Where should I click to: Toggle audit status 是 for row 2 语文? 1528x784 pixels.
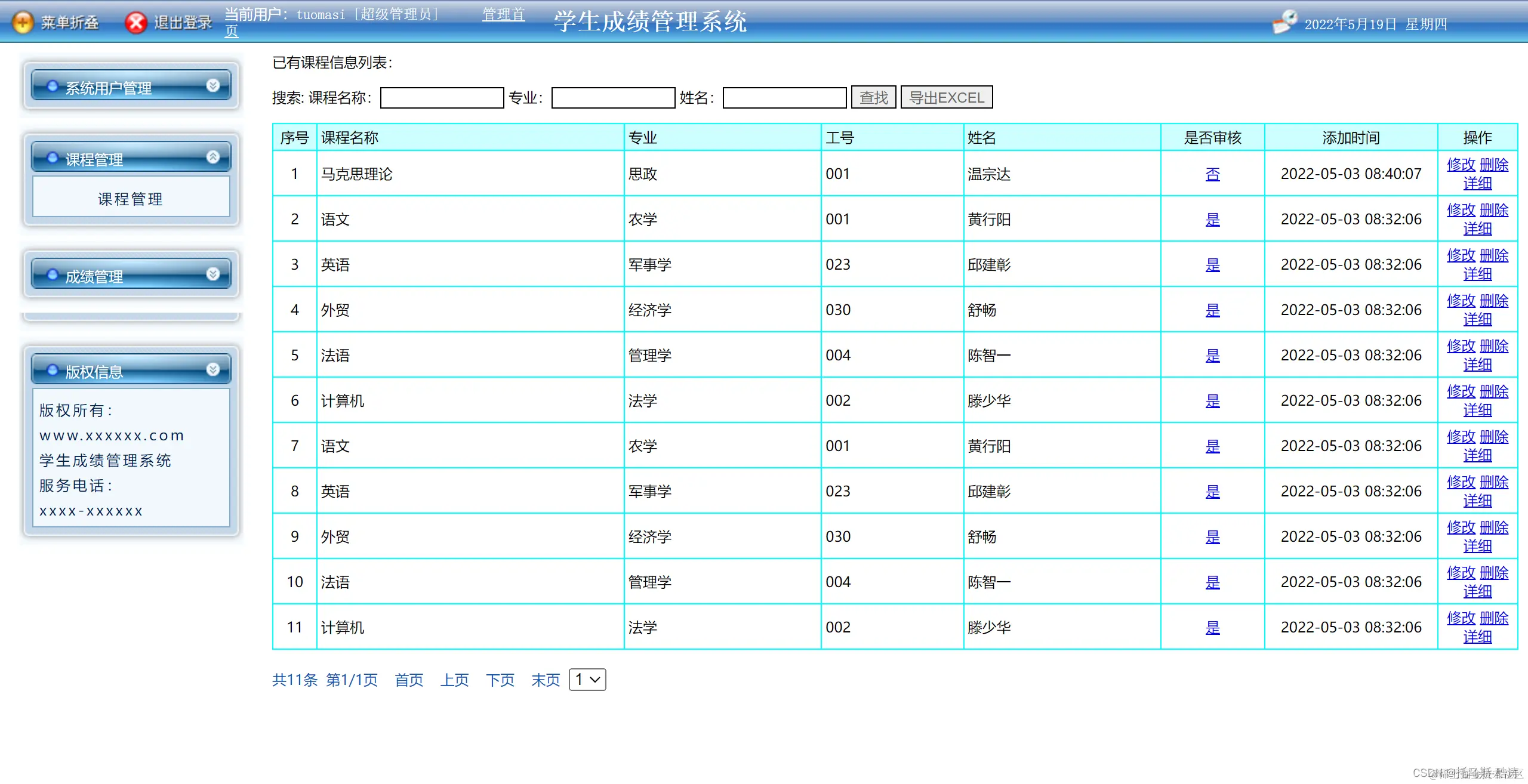point(1212,220)
